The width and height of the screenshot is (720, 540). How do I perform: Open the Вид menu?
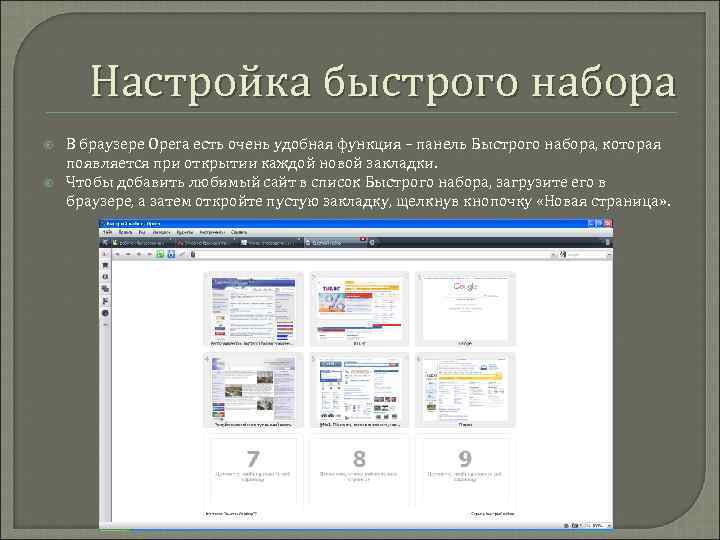[142, 232]
